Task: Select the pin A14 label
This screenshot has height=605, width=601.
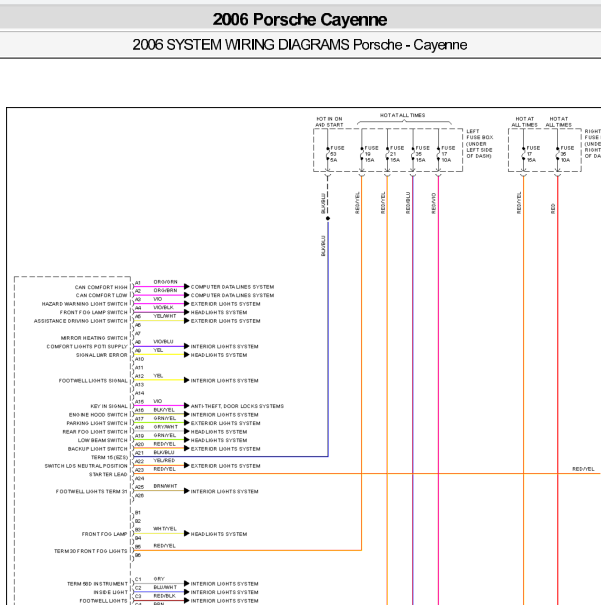Action: point(139,393)
